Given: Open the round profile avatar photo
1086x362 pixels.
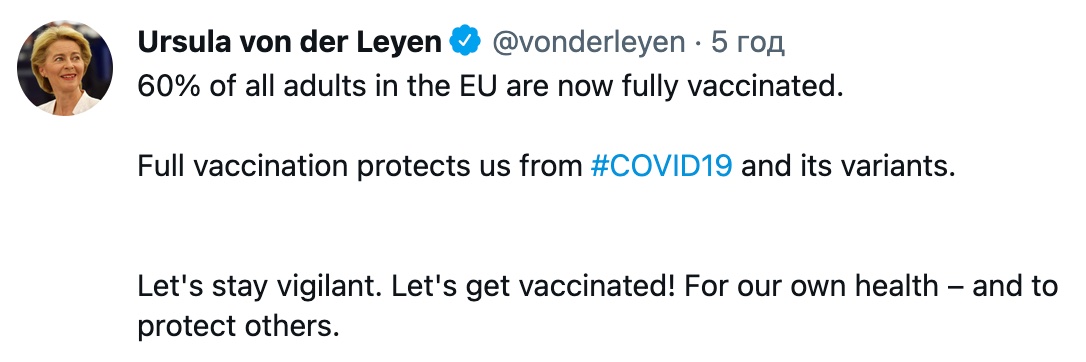Looking at the screenshot, I should point(64,68).
